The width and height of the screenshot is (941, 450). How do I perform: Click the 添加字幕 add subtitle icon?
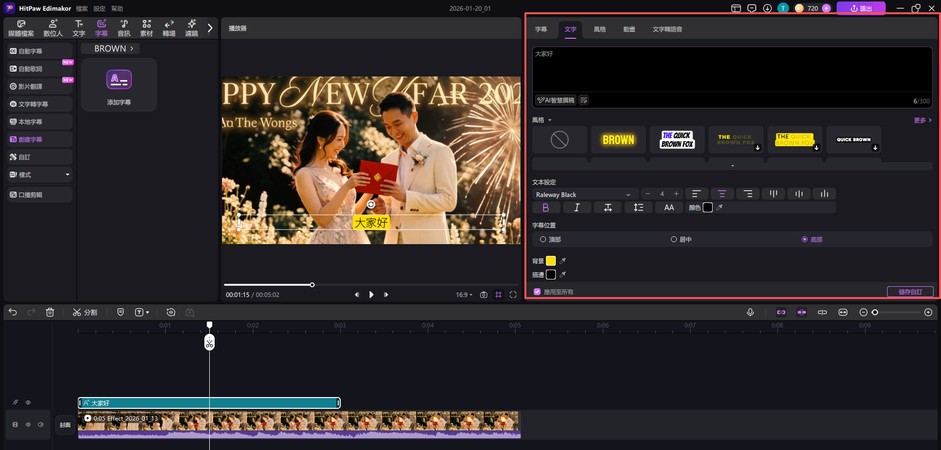(119, 80)
